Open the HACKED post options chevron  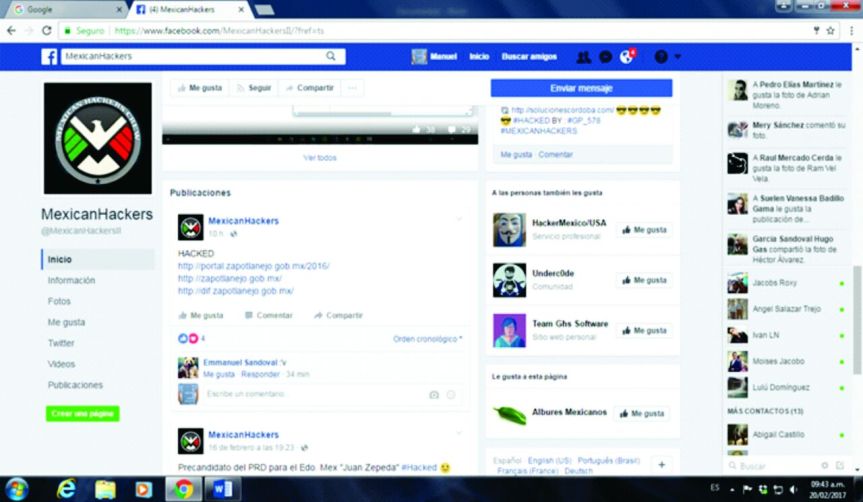[x=460, y=219]
